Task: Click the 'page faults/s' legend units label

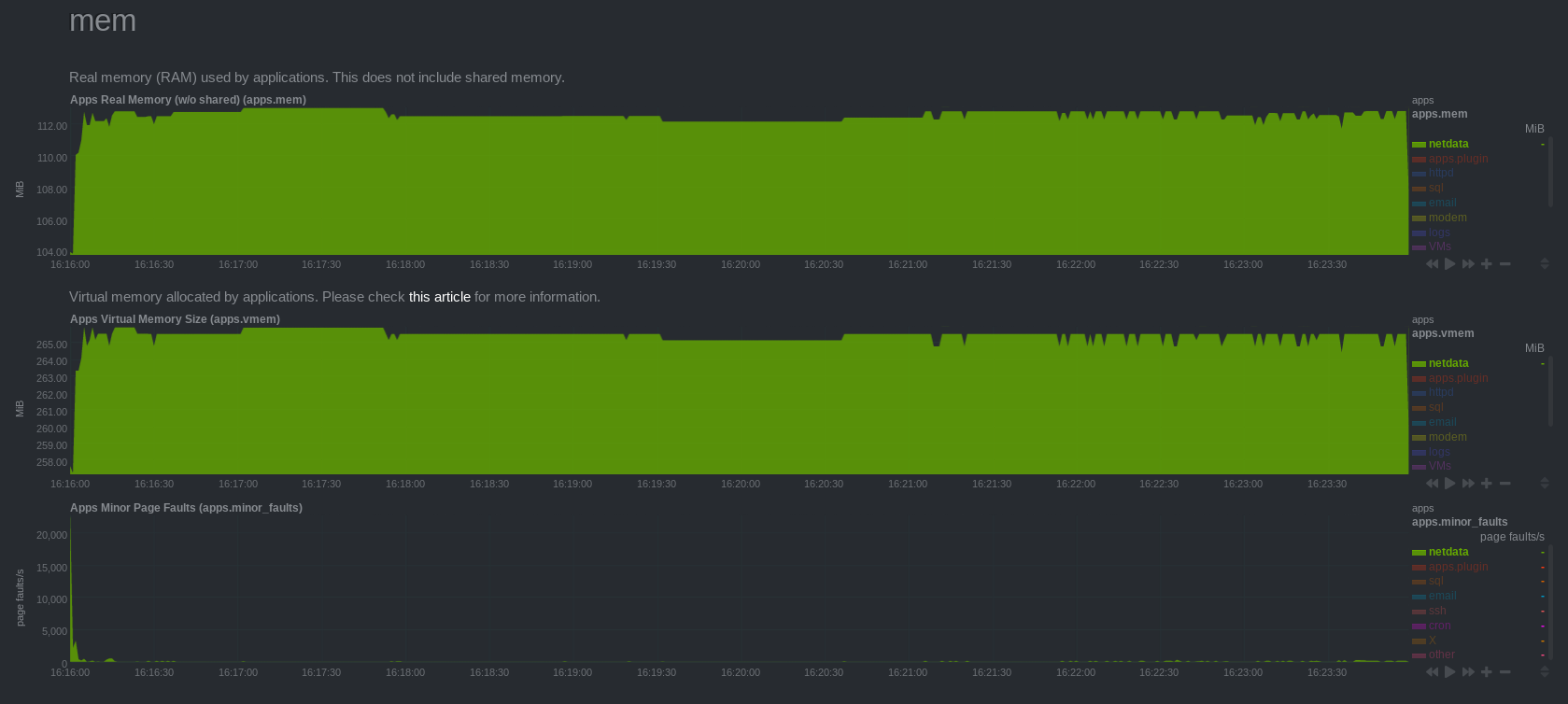Action: [x=1512, y=537]
